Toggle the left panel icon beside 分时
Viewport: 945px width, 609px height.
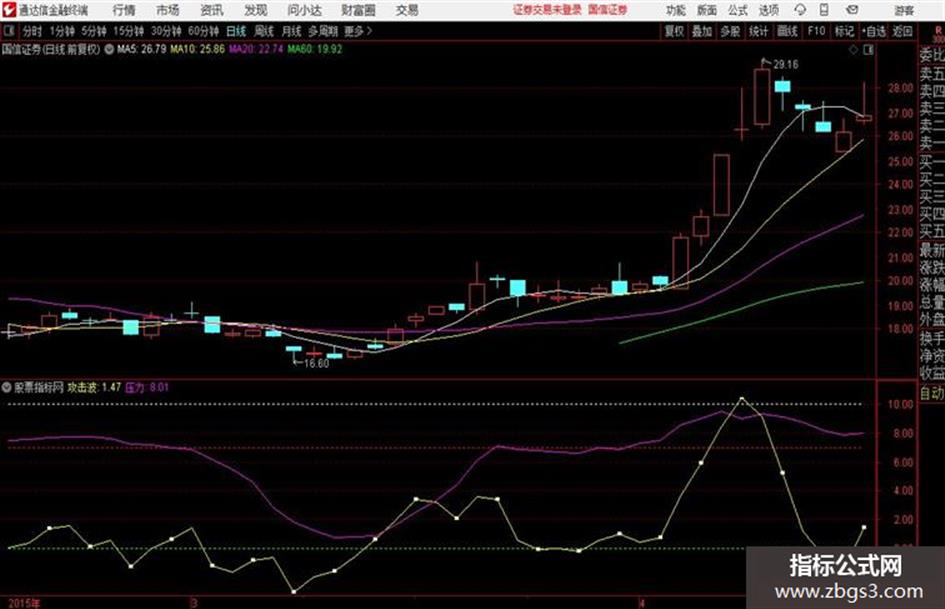(x=9, y=30)
